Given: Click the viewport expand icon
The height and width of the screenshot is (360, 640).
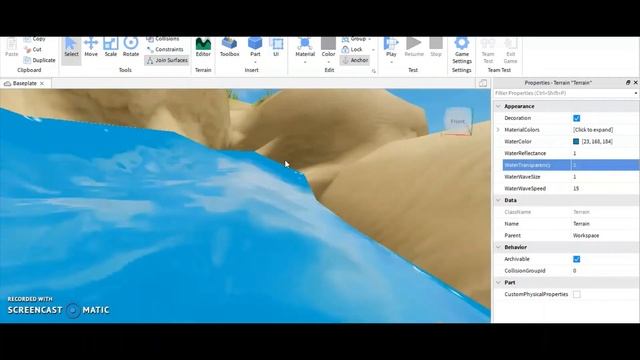Looking at the screenshot, I should [483, 83].
